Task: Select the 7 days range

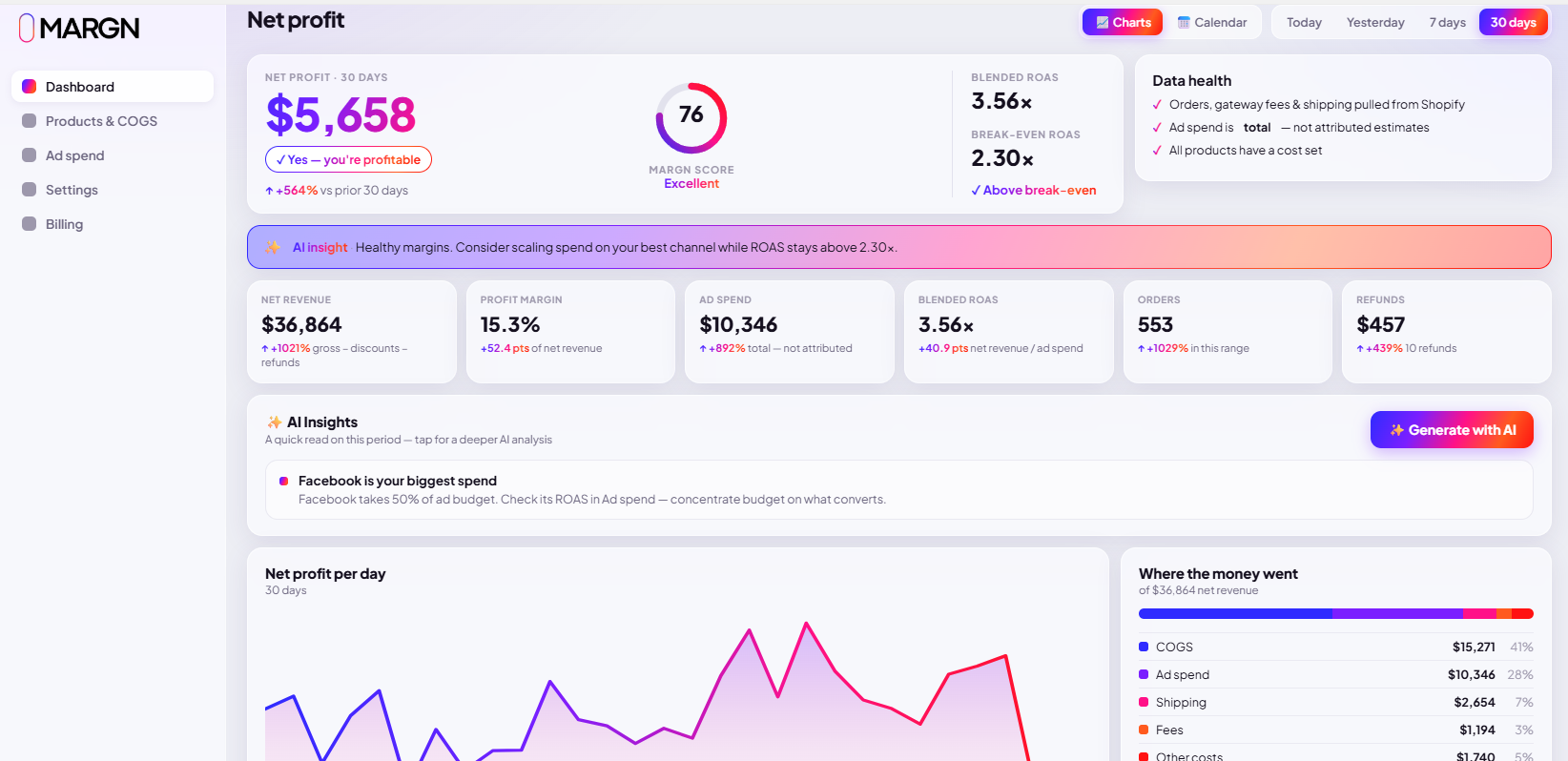Action: (1447, 22)
